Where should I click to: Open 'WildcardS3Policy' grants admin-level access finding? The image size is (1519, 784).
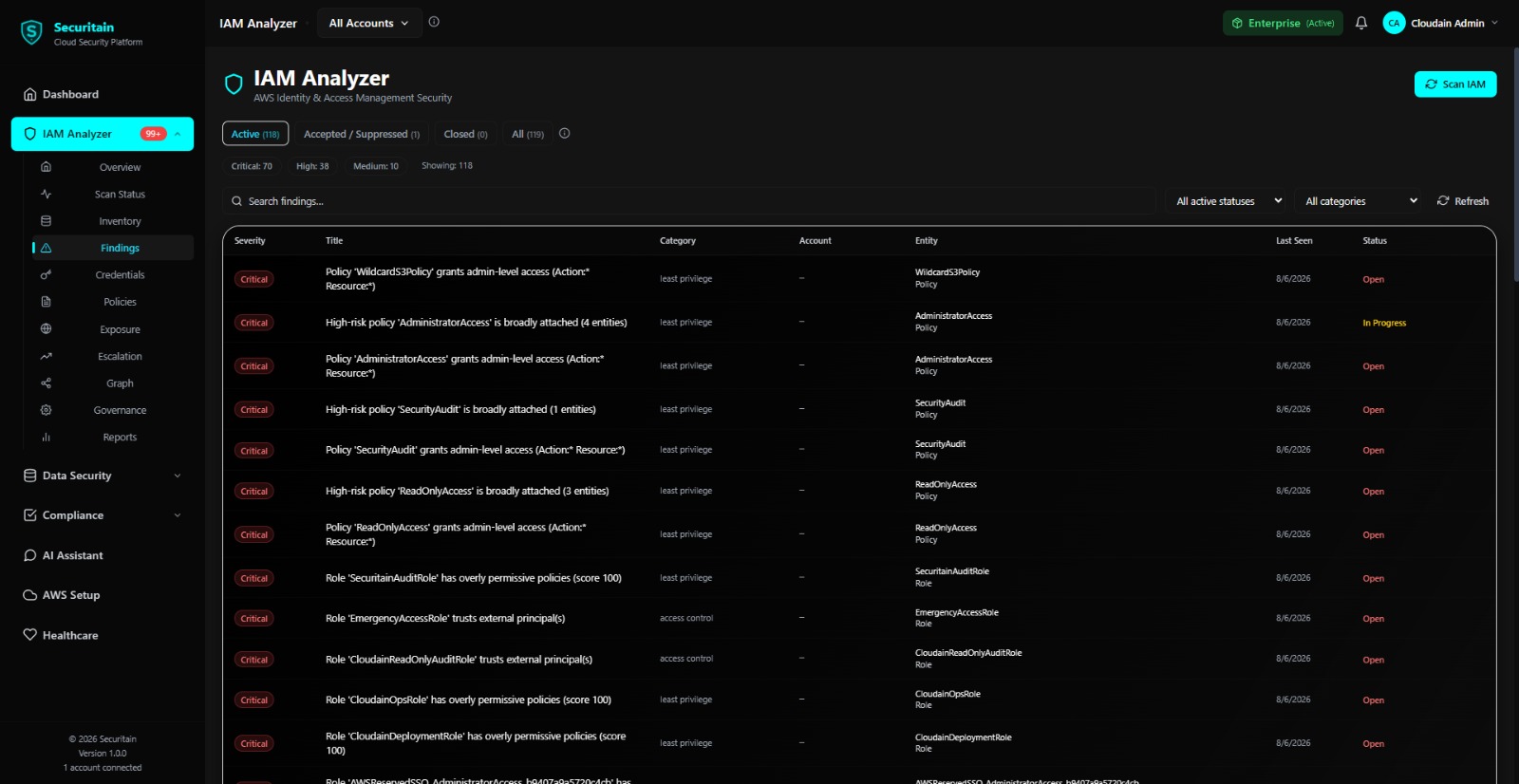tap(458, 279)
